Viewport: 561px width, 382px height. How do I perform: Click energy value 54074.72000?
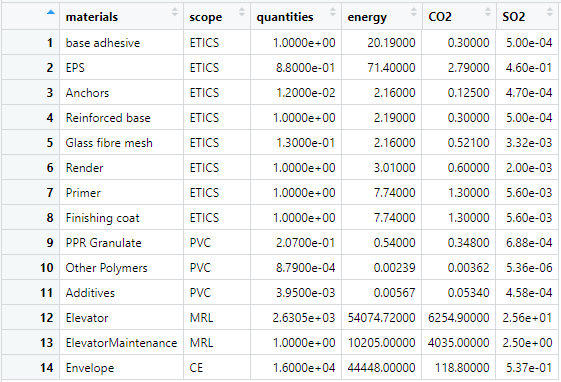click(x=381, y=318)
